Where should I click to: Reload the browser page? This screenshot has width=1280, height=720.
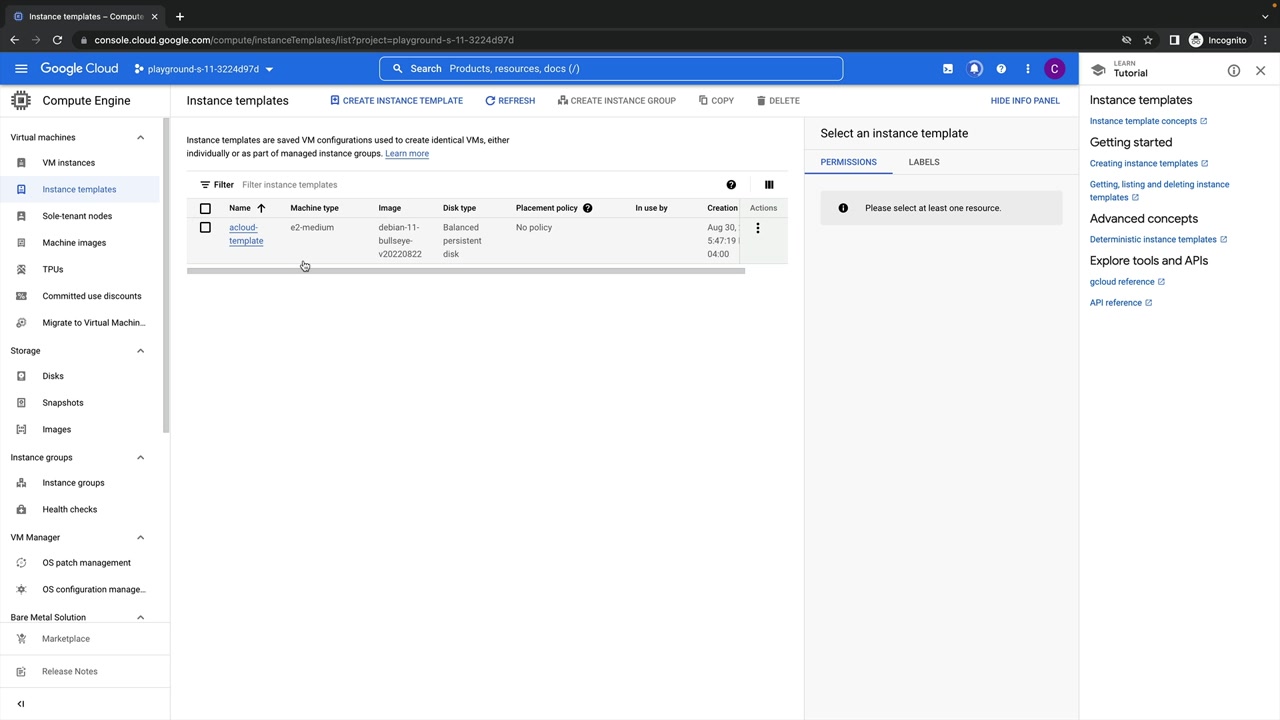pyautogui.click(x=57, y=40)
